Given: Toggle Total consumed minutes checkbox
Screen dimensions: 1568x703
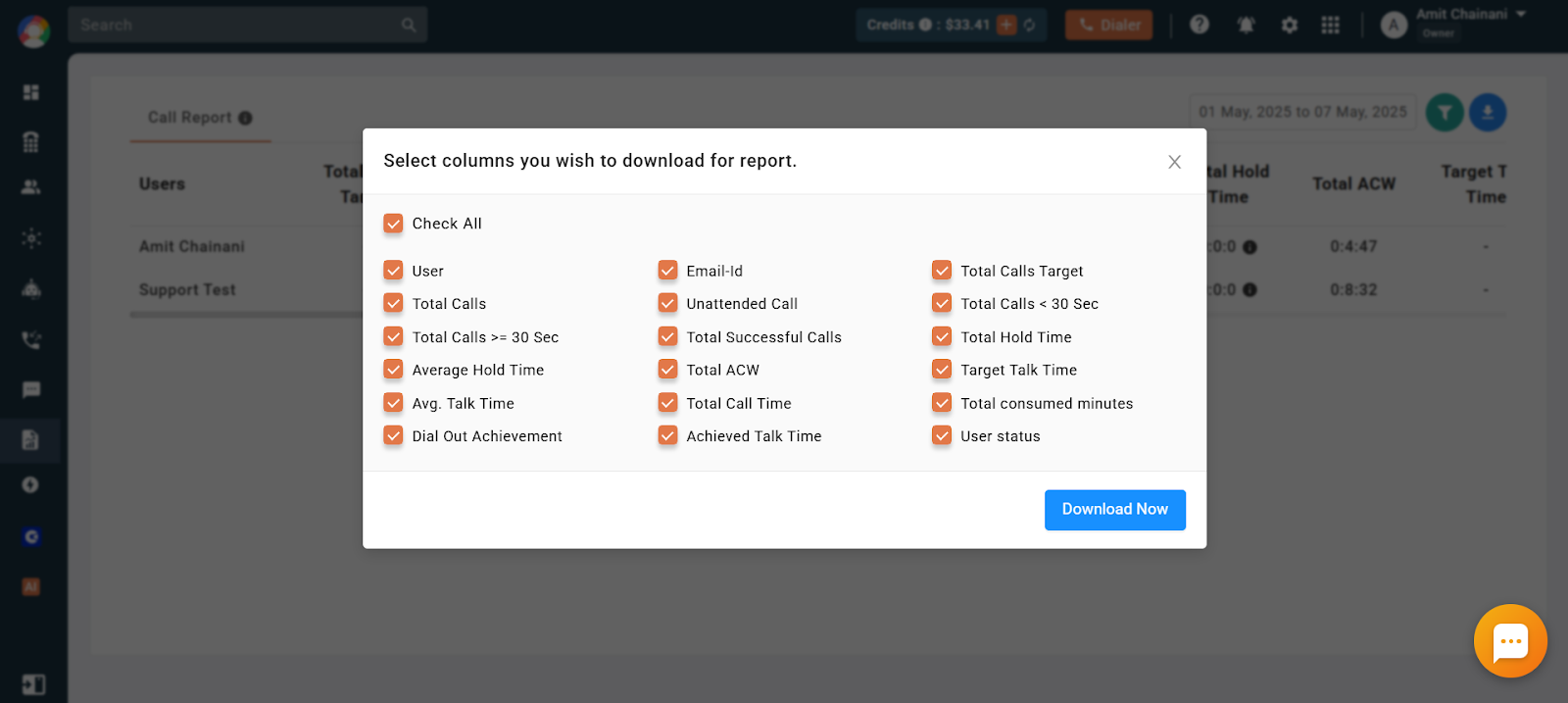Looking at the screenshot, I should pyautogui.click(x=942, y=403).
